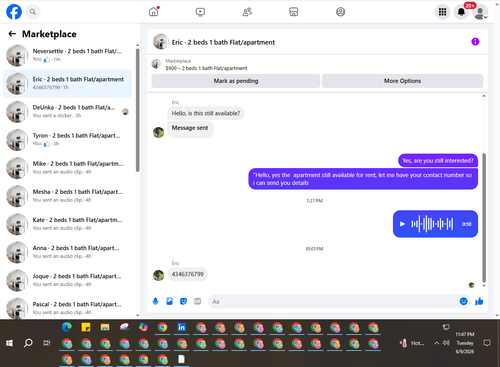This screenshot has height=367, width=500.
Task: Open the Marketplace storefront tab
Action: point(294,12)
